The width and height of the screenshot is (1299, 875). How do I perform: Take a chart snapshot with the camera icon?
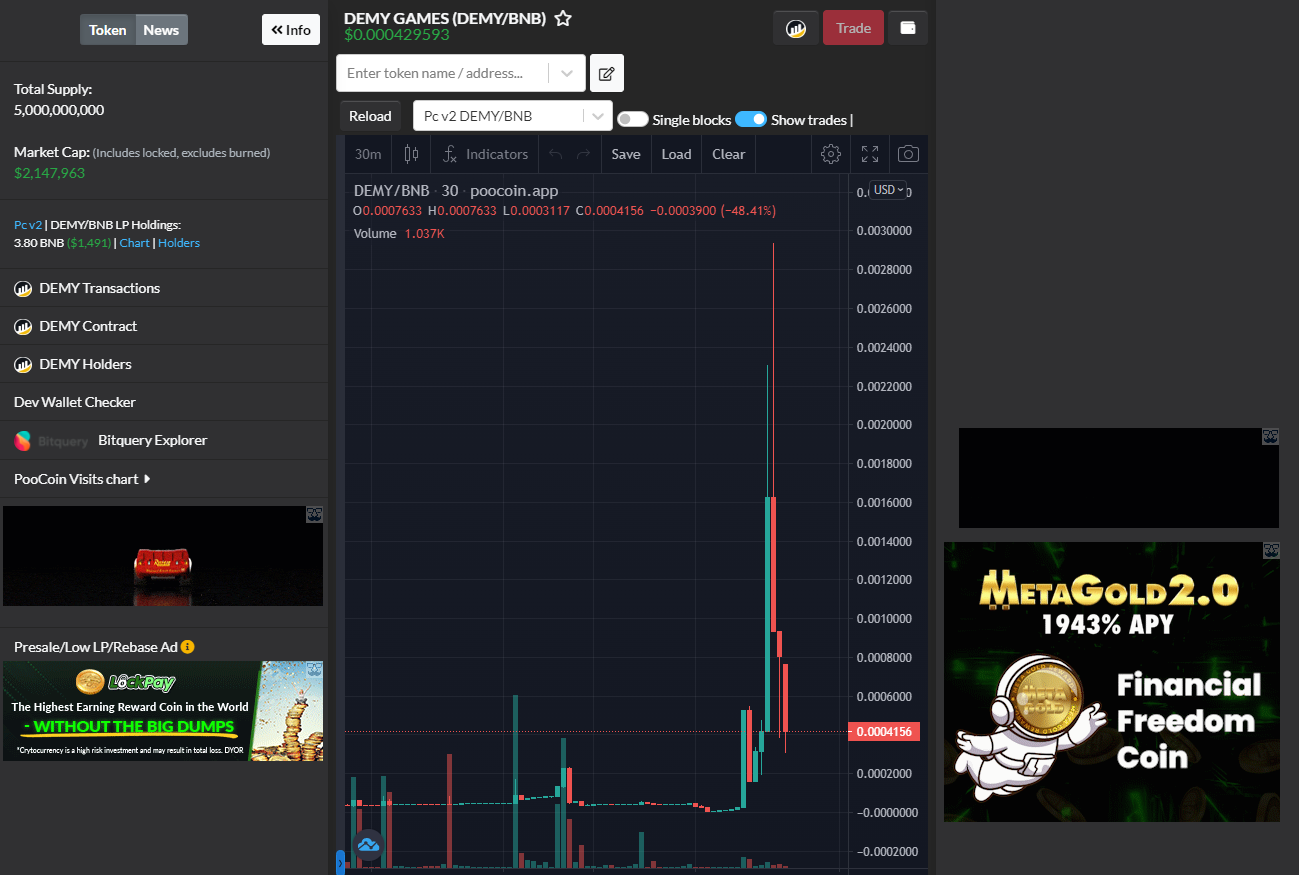[908, 154]
